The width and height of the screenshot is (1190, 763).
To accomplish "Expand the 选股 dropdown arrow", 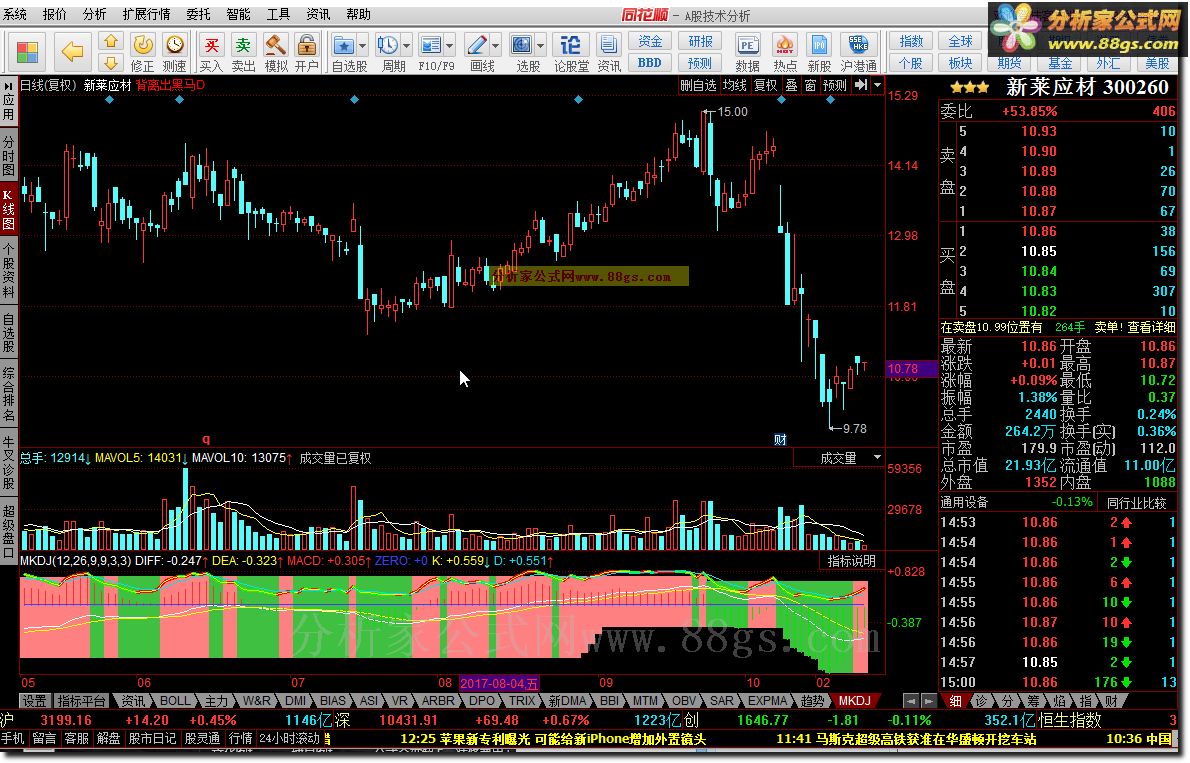I will click(540, 46).
